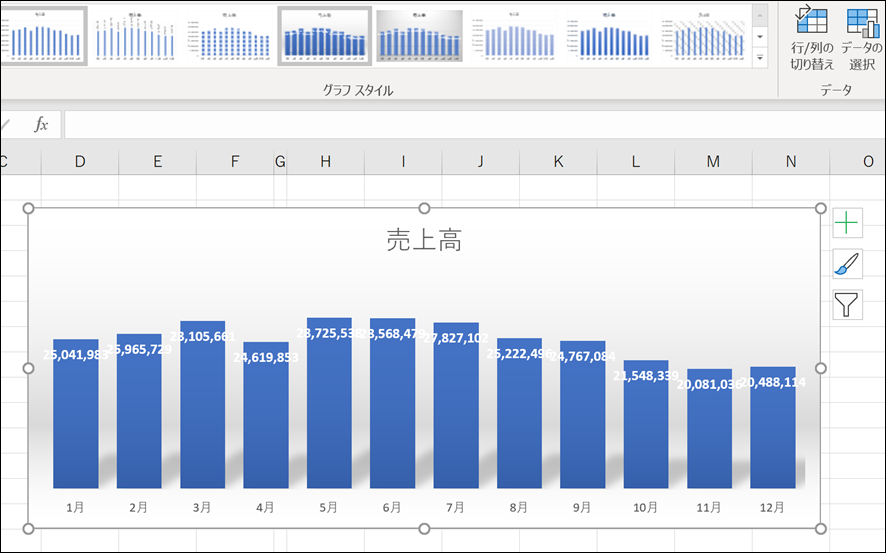Open the funnel Chart Filters button
The width and height of the screenshot is (886, 553).
coord(847,305)
